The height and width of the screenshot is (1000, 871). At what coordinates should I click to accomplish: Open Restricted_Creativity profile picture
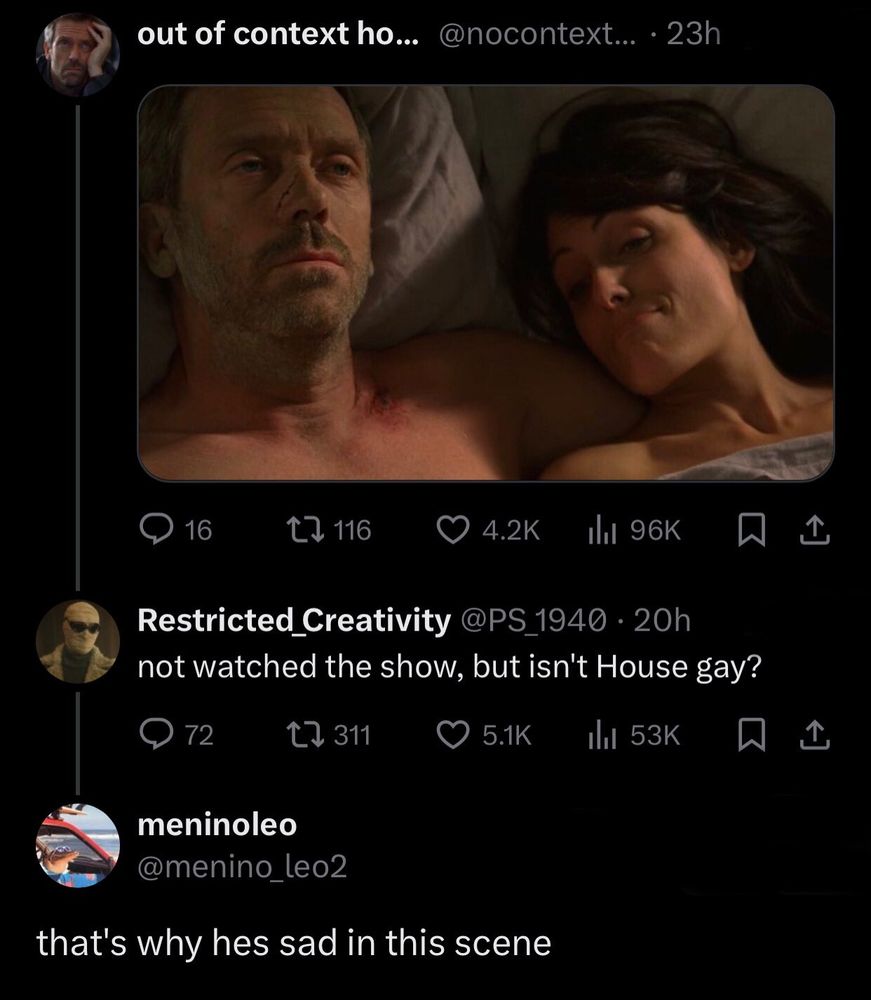point(78,641)
